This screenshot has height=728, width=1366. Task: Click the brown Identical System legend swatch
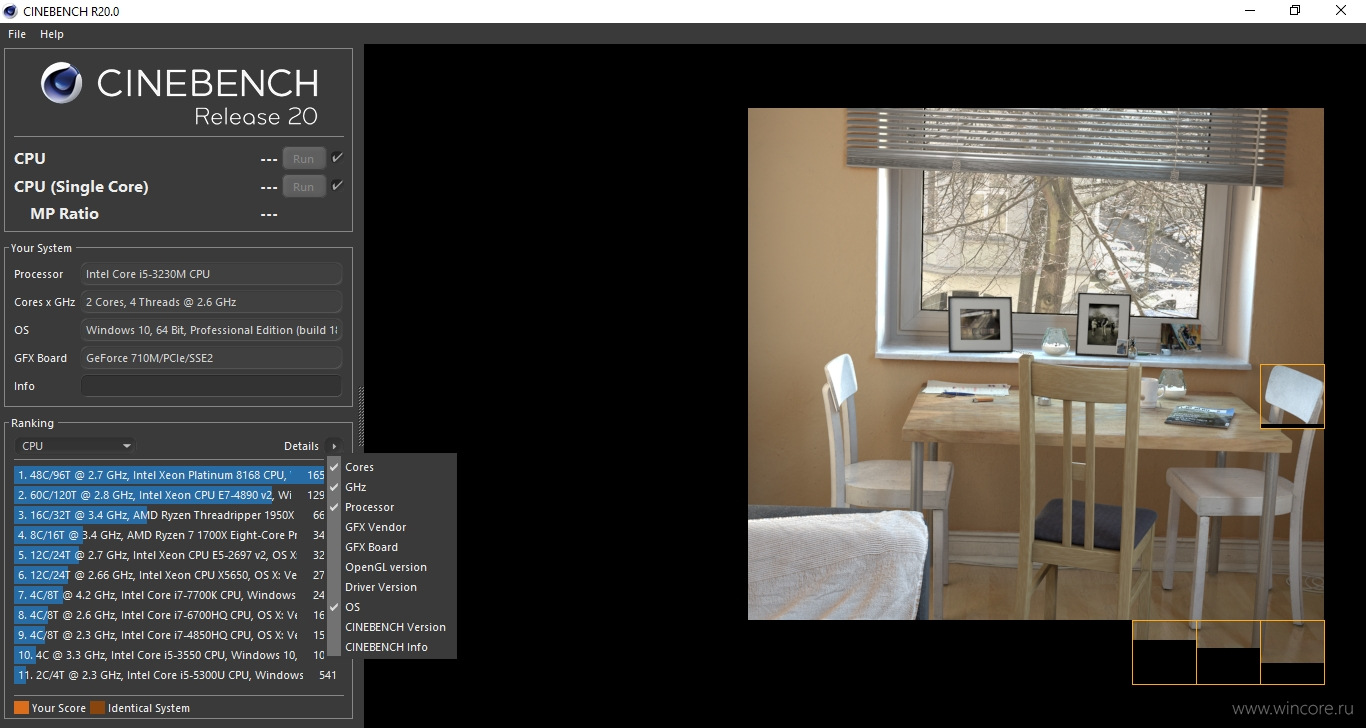97,708
